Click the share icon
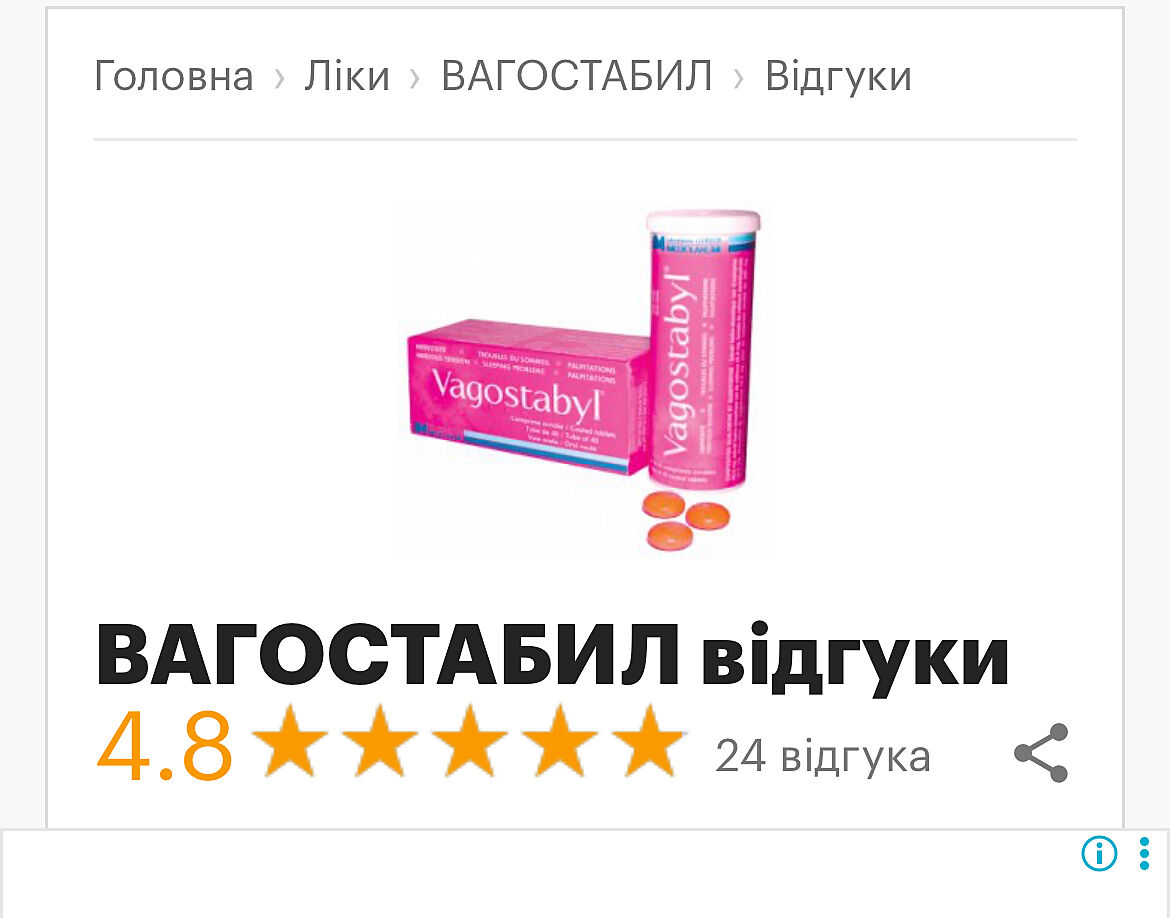This screenshot has height=918, width=1170. 1041,752
